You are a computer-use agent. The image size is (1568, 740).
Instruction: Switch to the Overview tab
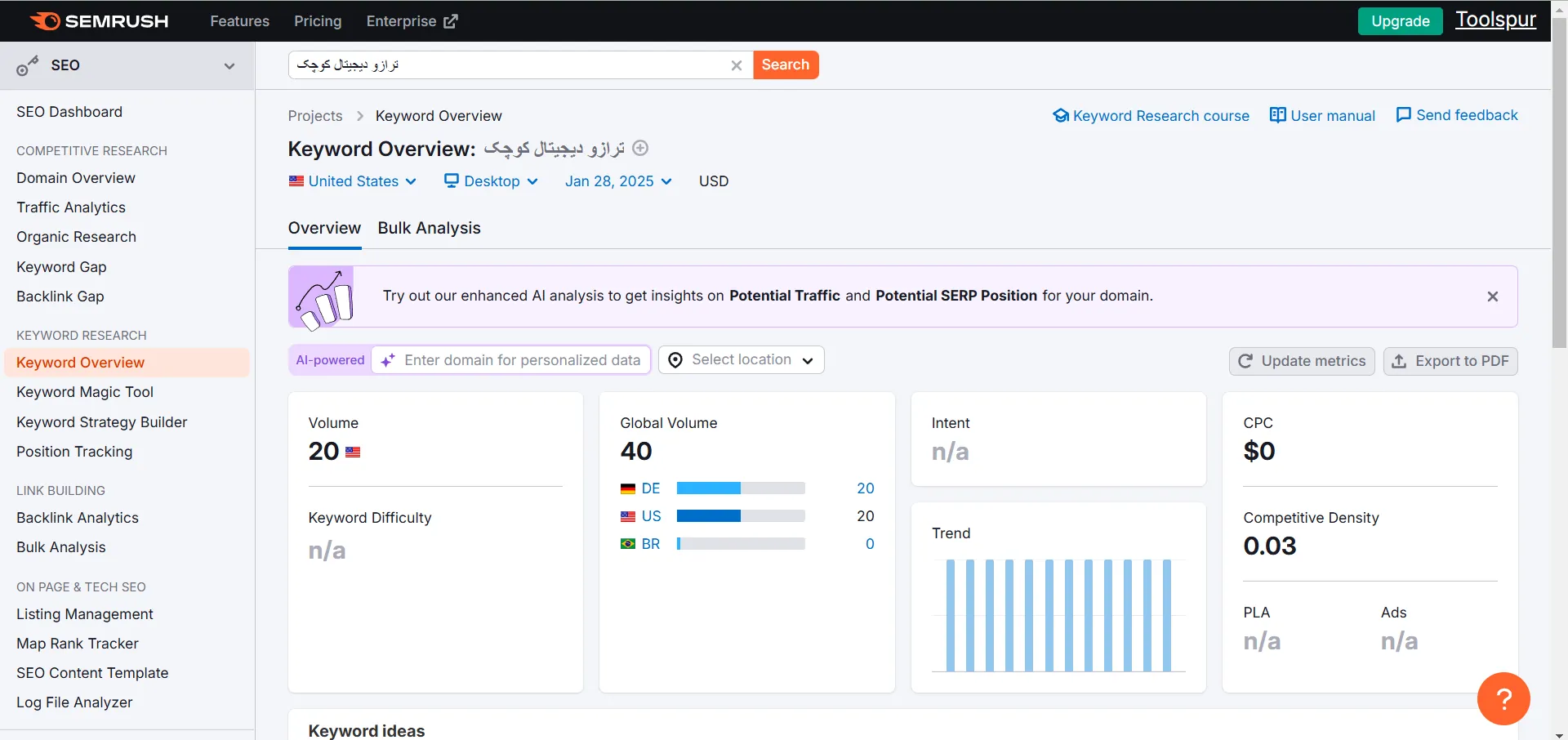click(x=324, y=229)
